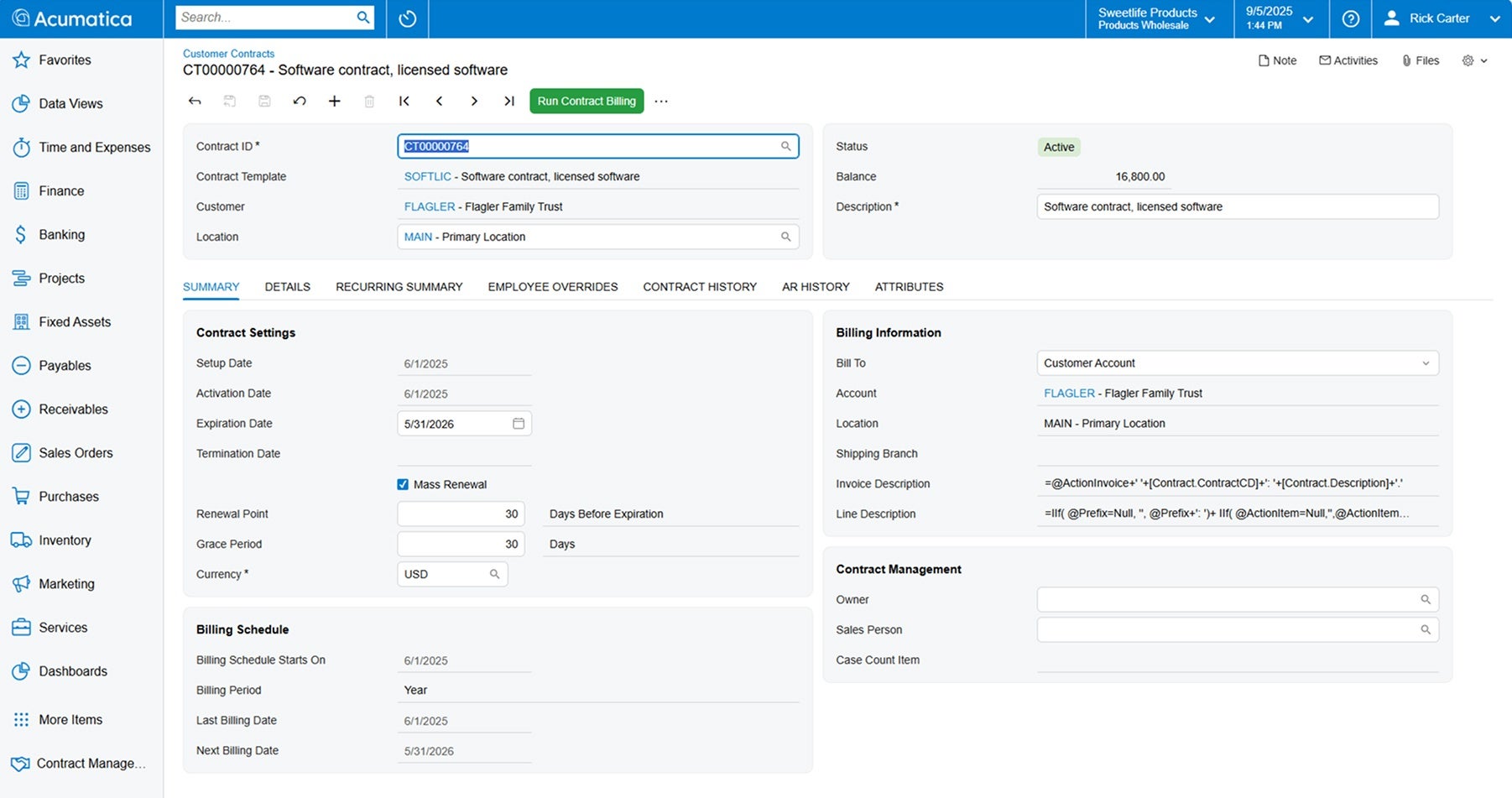Click the Owner input field
Image resolution: width=1512 pixels, height=798 pixels.
pyautogui.click(x=1227, y=600)
